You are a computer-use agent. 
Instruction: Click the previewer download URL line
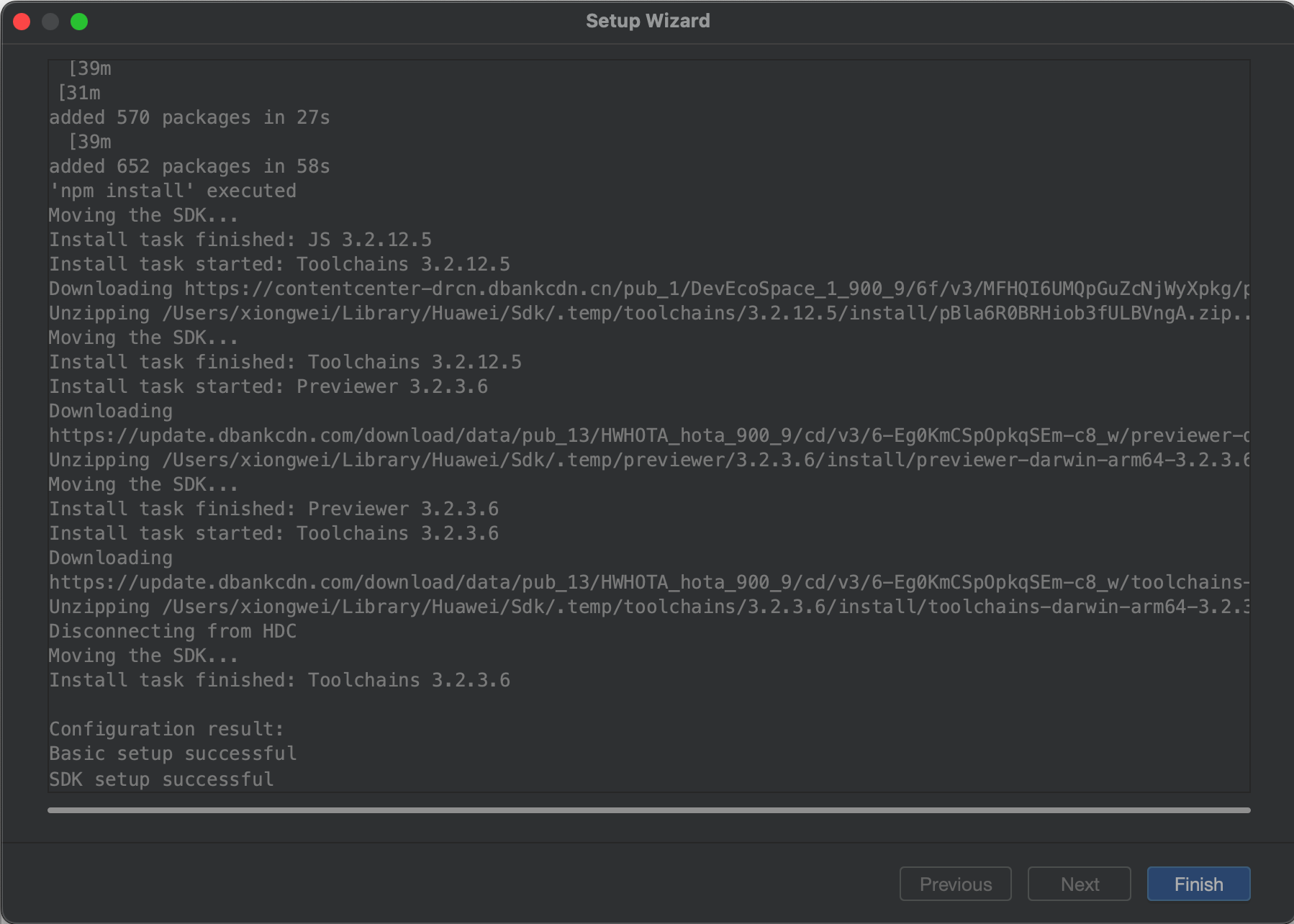coord(649,435)
